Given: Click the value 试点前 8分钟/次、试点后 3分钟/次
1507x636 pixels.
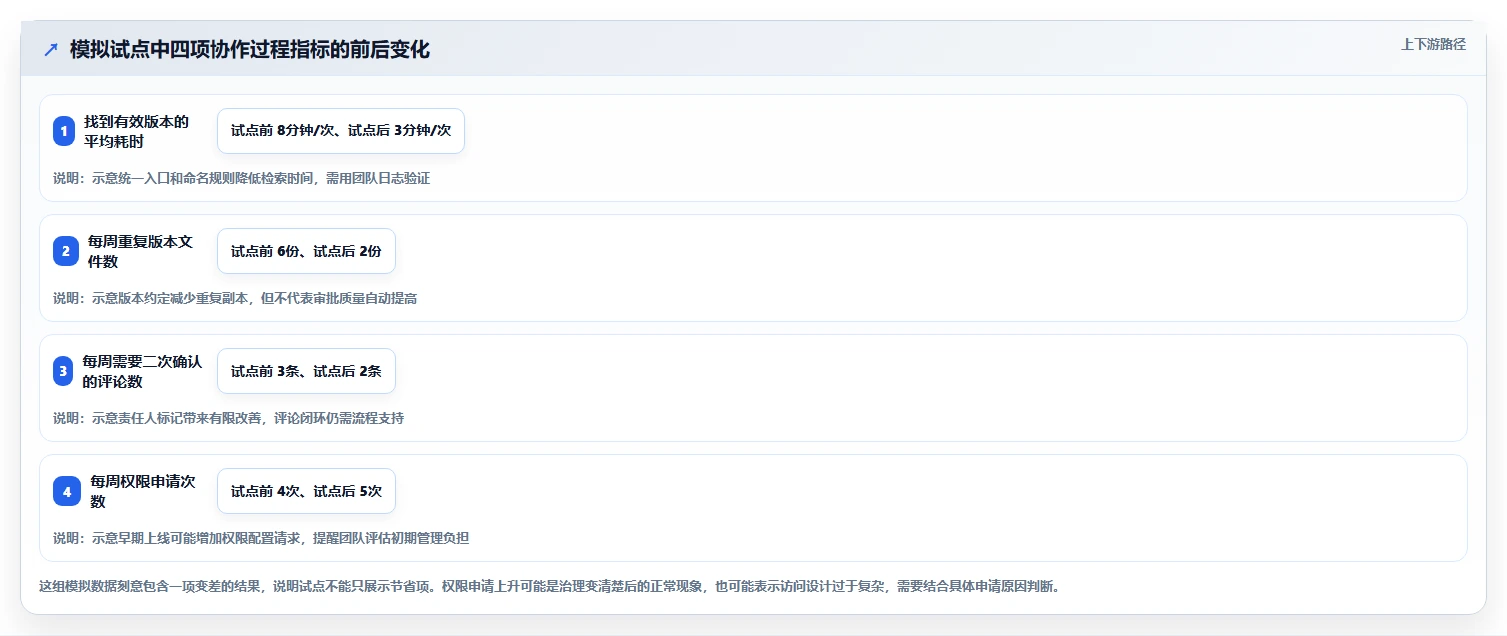Looking at the screenshot, I should click(x=341, y=131).
